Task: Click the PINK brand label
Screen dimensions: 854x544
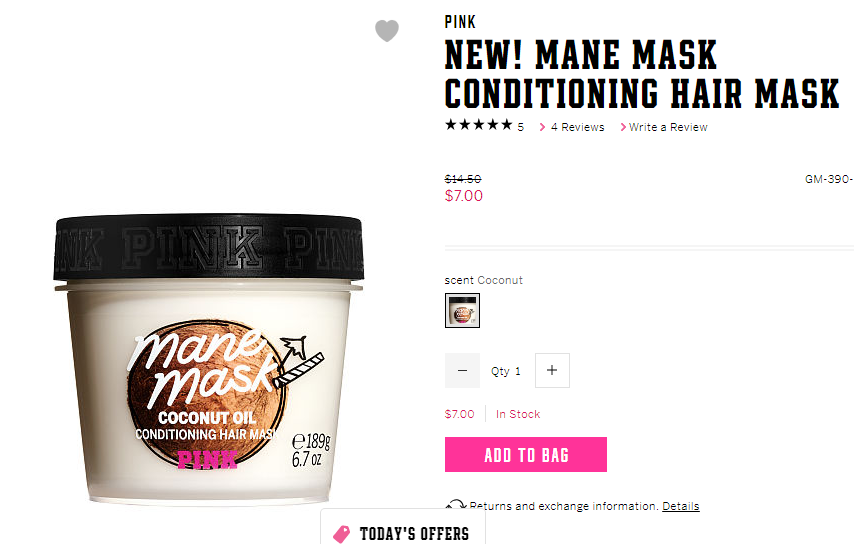Action: pyautogui.click(x=460, y=22)
